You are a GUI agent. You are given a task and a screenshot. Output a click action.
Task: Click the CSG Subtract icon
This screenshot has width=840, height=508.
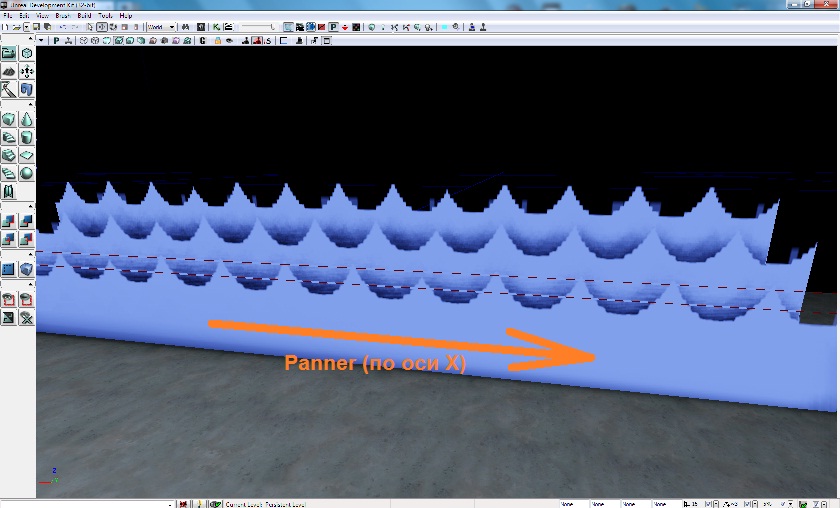click(27, 221)
